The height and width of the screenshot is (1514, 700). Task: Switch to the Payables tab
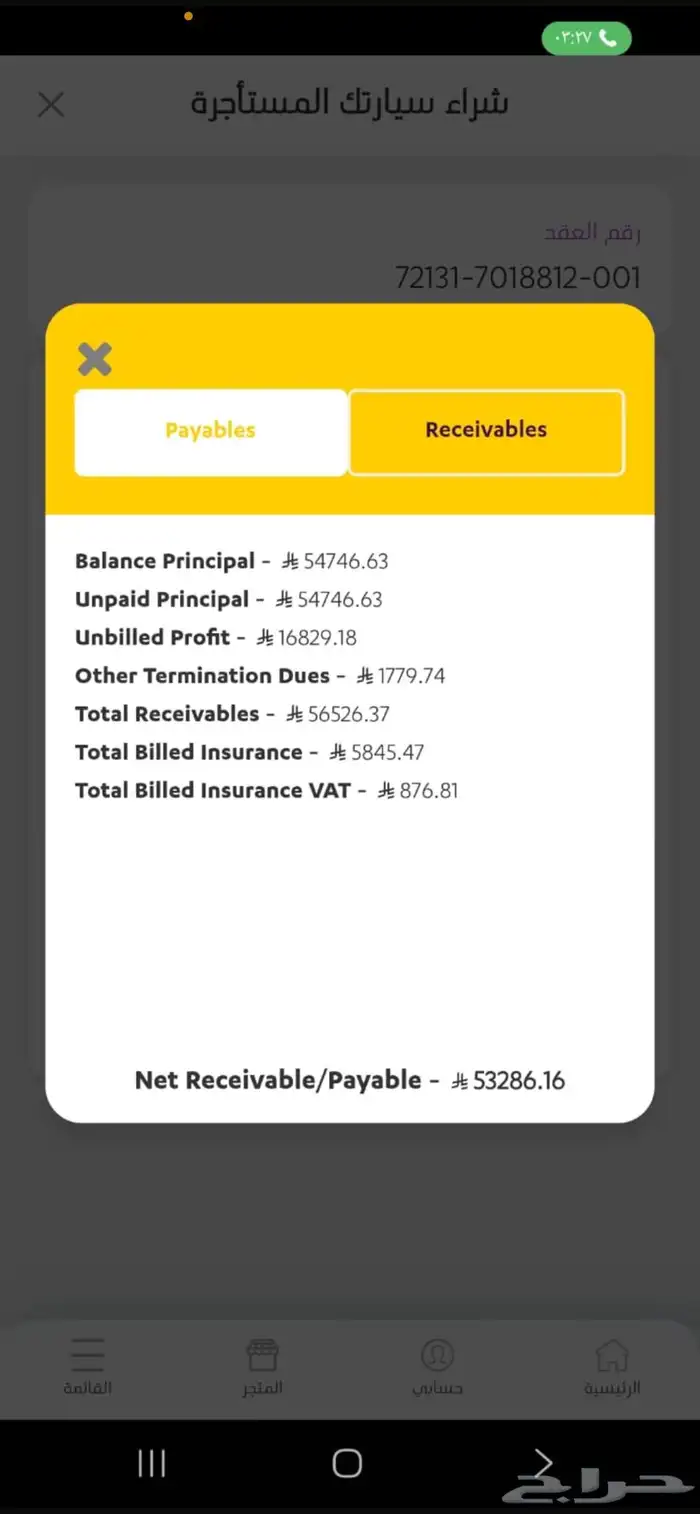(x=211, y=431)
